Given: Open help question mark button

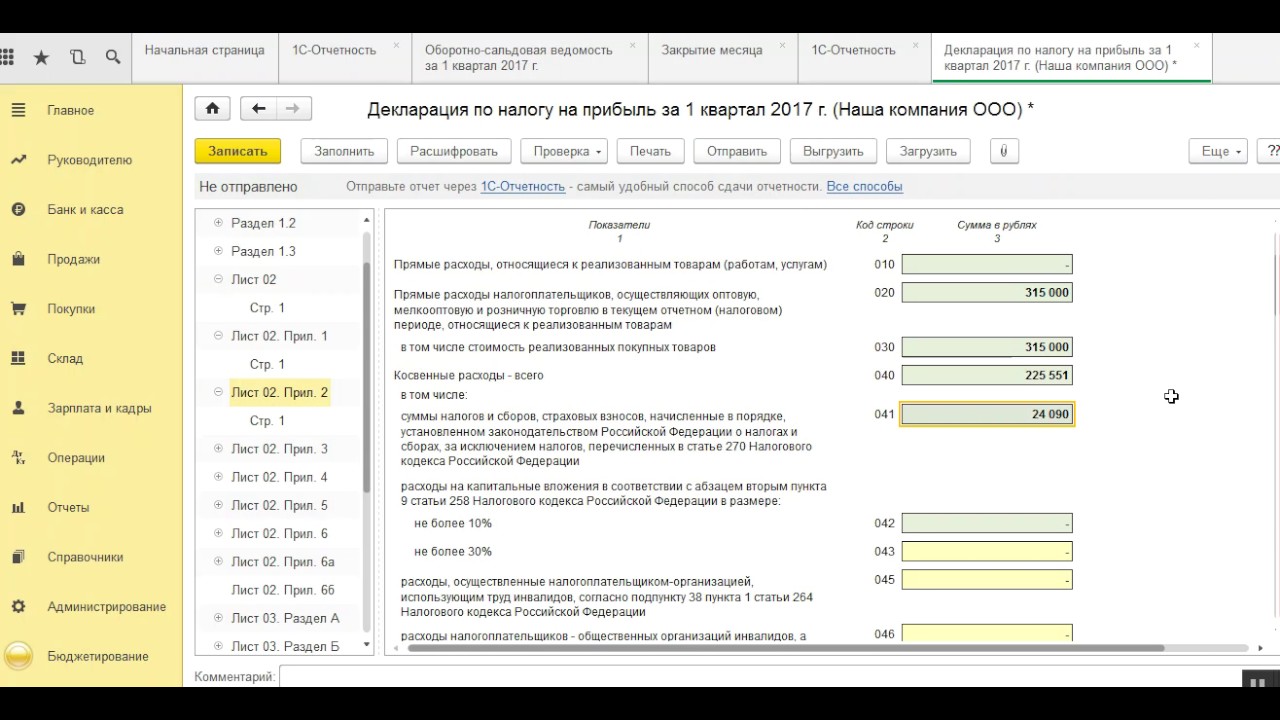Looking at the screenshot, I should pyautogui.click(x=1272, y=151).
